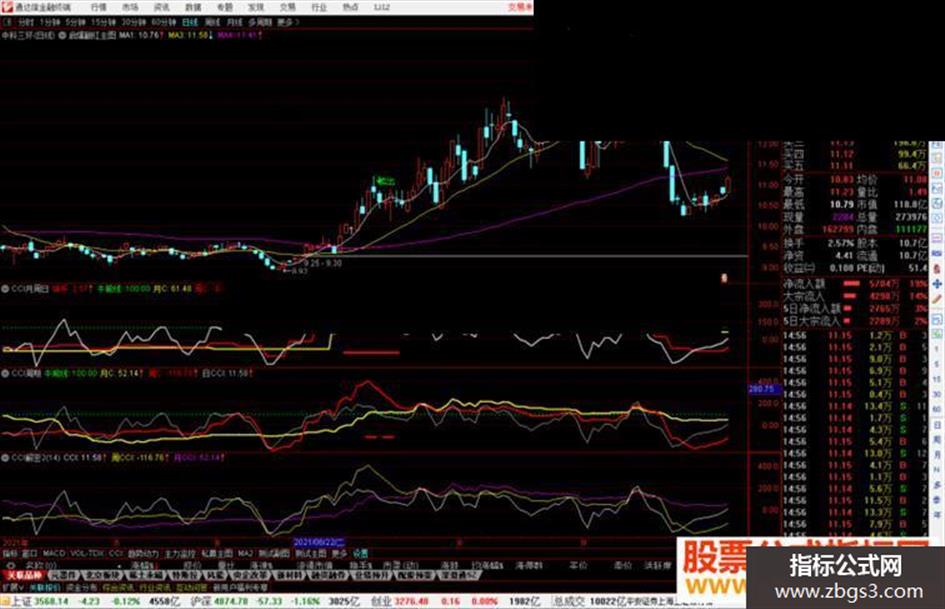This screenshot has height=609, width=945.
Task: Select the pencil drawing tool in sidebar
Action: pyautogui.click(x=937, y=298)
